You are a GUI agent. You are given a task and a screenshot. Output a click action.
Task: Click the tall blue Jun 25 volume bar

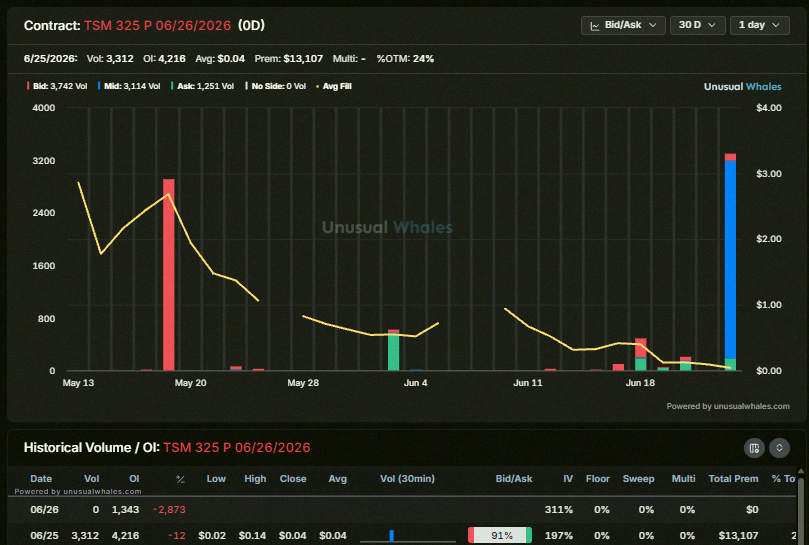click(x=730, y=259)
